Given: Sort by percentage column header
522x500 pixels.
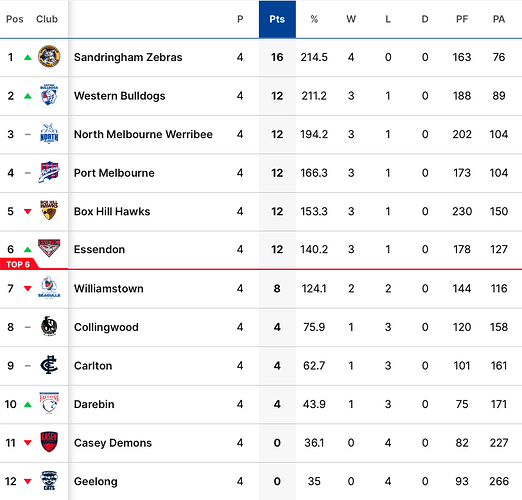Looking at the screenshot, I should [x=314, y=19].
